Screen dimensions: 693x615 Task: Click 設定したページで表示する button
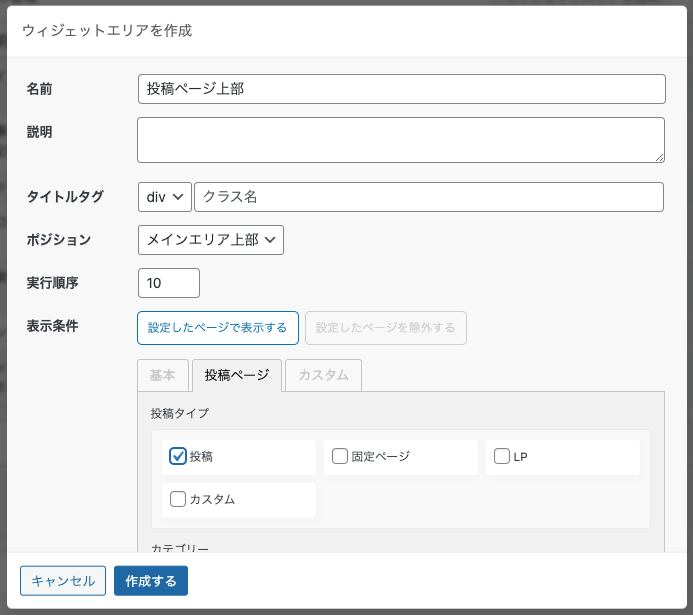point(218,328)
